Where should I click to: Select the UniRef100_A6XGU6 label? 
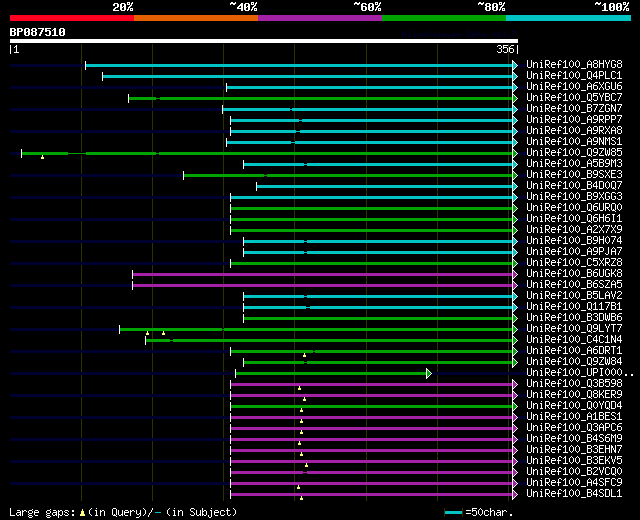[x=574, y=87]
